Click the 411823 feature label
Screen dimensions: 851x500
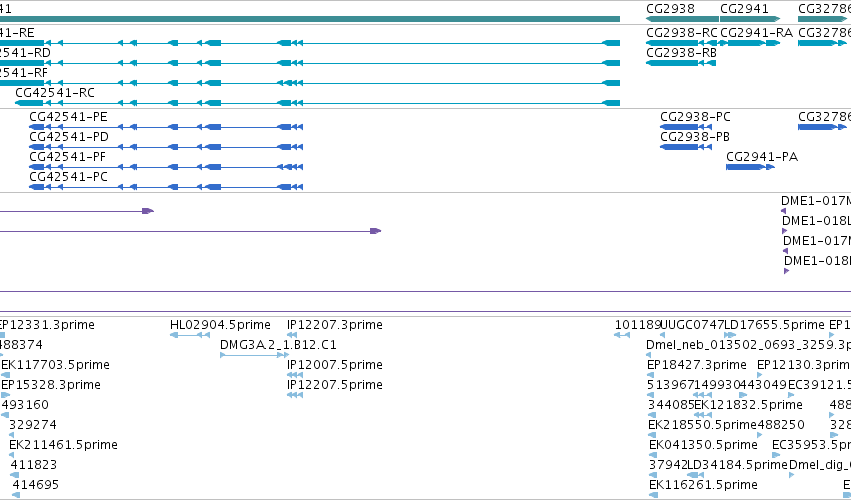coord(34,465)
